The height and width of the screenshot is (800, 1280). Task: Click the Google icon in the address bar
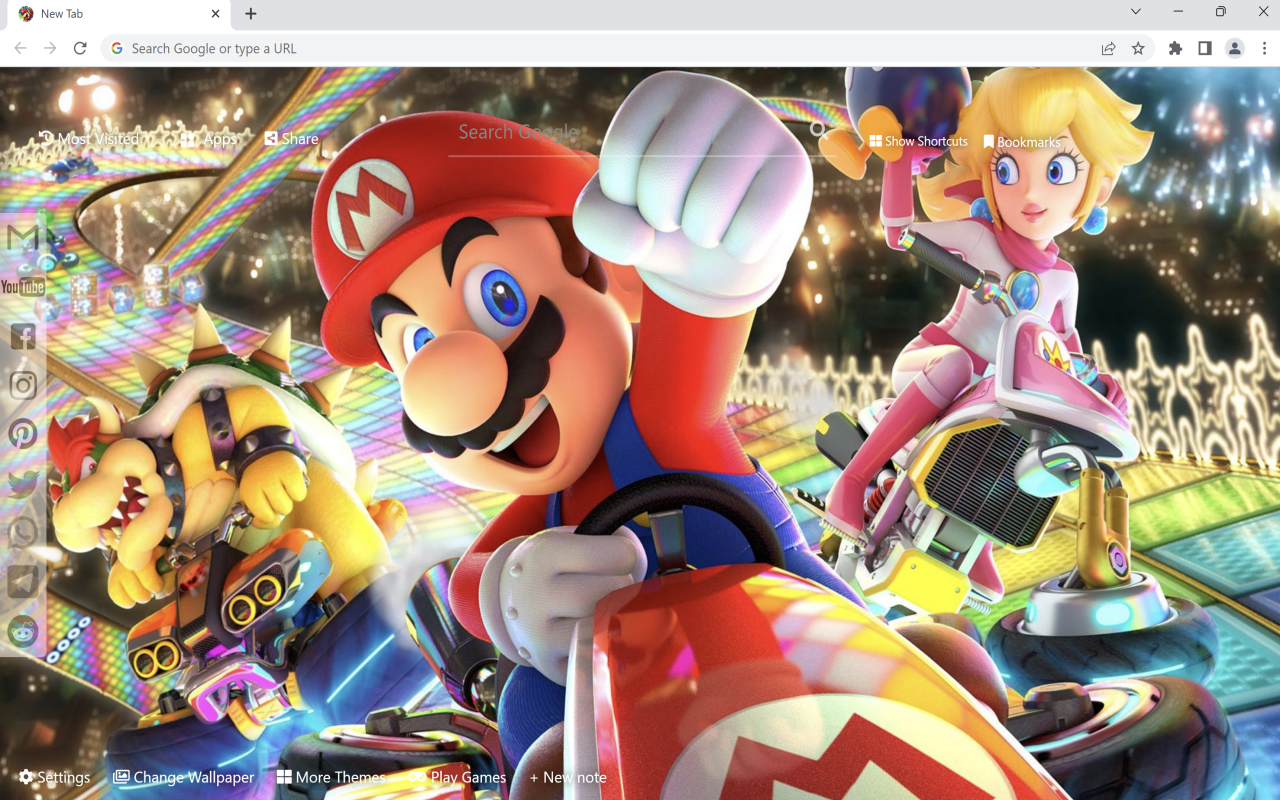117,48
